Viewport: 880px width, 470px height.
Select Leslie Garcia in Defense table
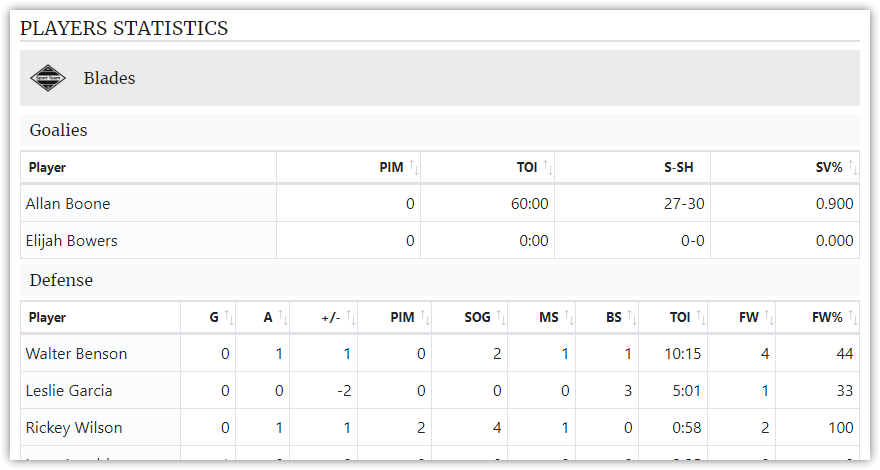tap(69, 391)
